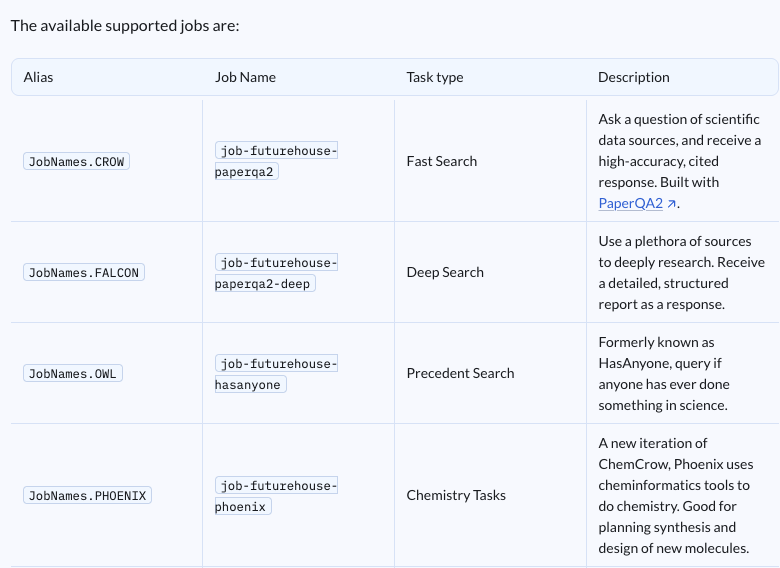Image resolution: width=780 pixels, height=568 pixels.
Task: Click the Task type column header
Action: click(x=435, y=77)
